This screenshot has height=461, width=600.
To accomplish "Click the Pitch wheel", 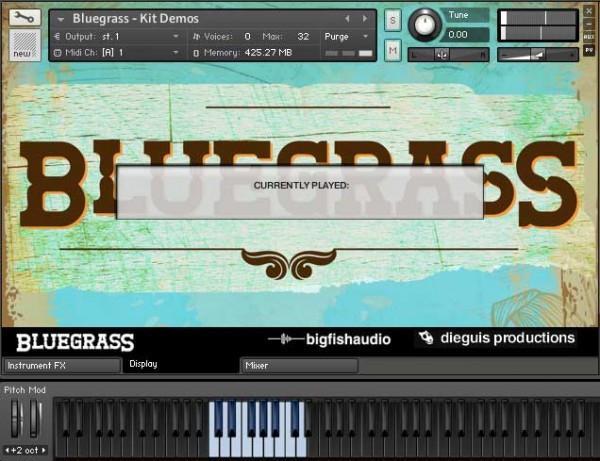I will coord(15,419).
